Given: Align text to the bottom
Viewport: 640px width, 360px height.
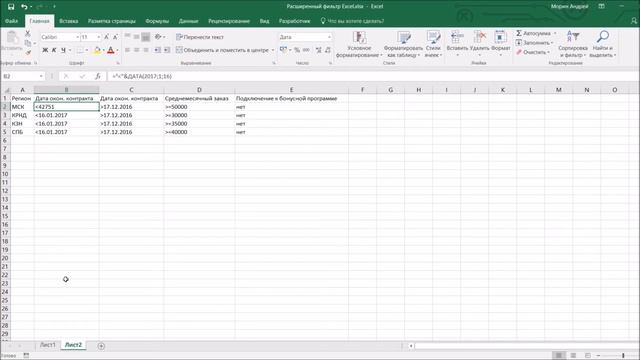Looking at the screenshot, I should pyautogui.click(x=146, y=37).
